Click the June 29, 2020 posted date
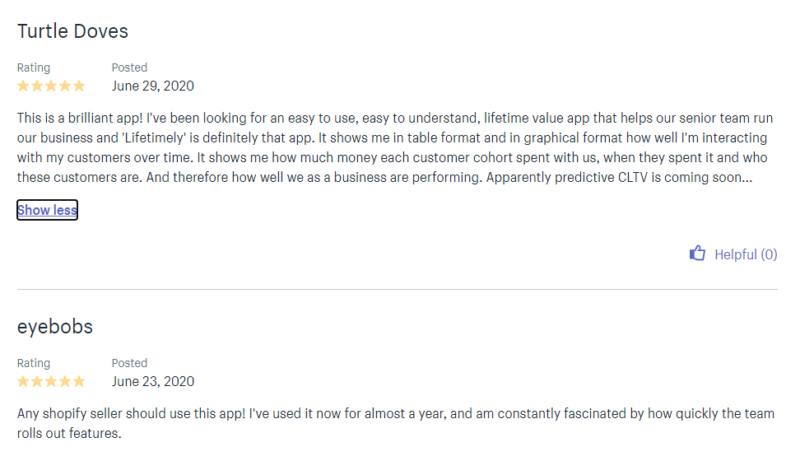The image size is (800, 461). pyautogui.click(x=153, y=86)
